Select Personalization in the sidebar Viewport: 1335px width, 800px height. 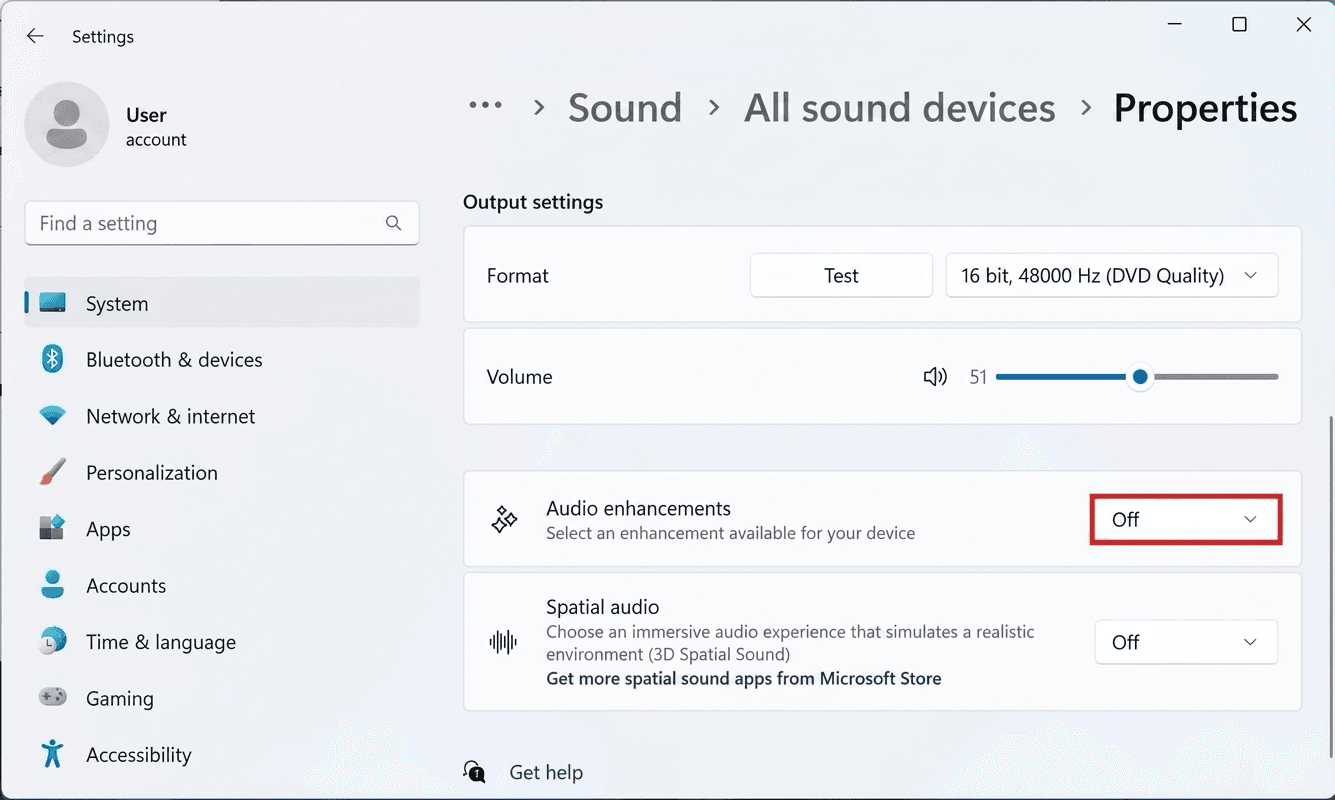(222, 472)
